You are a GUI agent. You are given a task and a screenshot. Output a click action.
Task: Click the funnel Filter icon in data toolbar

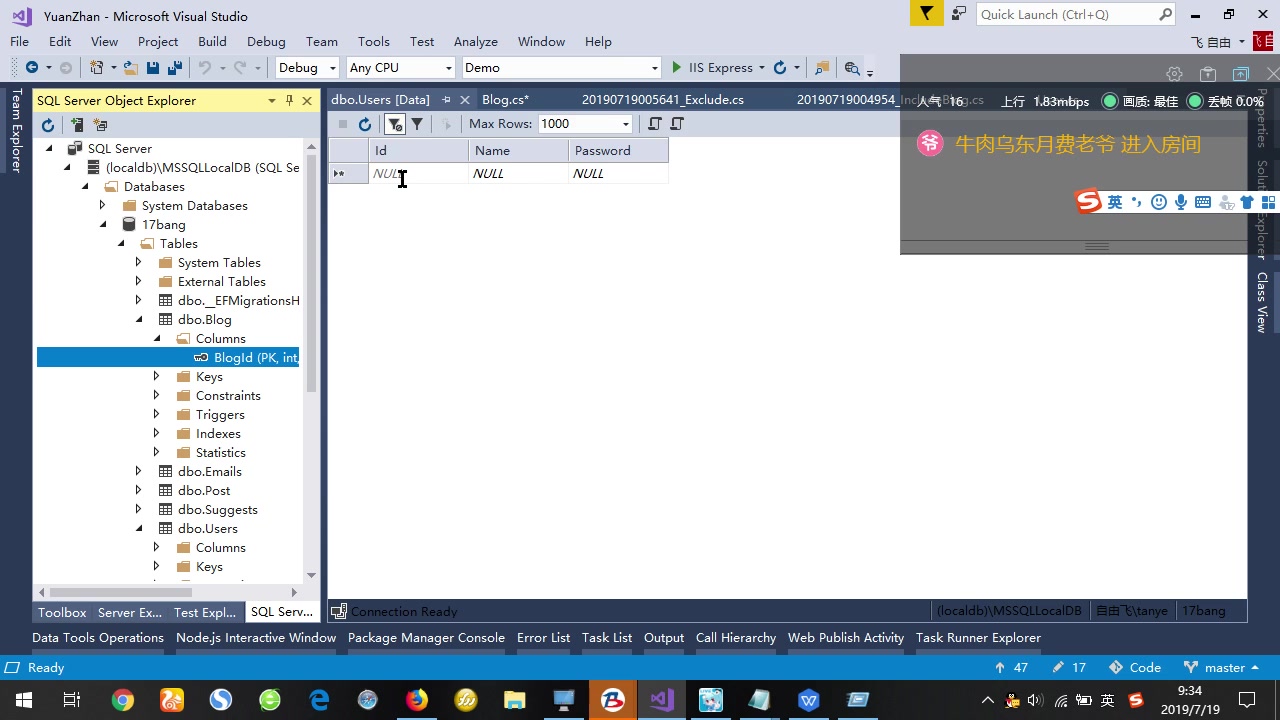[x=417, y=124]
